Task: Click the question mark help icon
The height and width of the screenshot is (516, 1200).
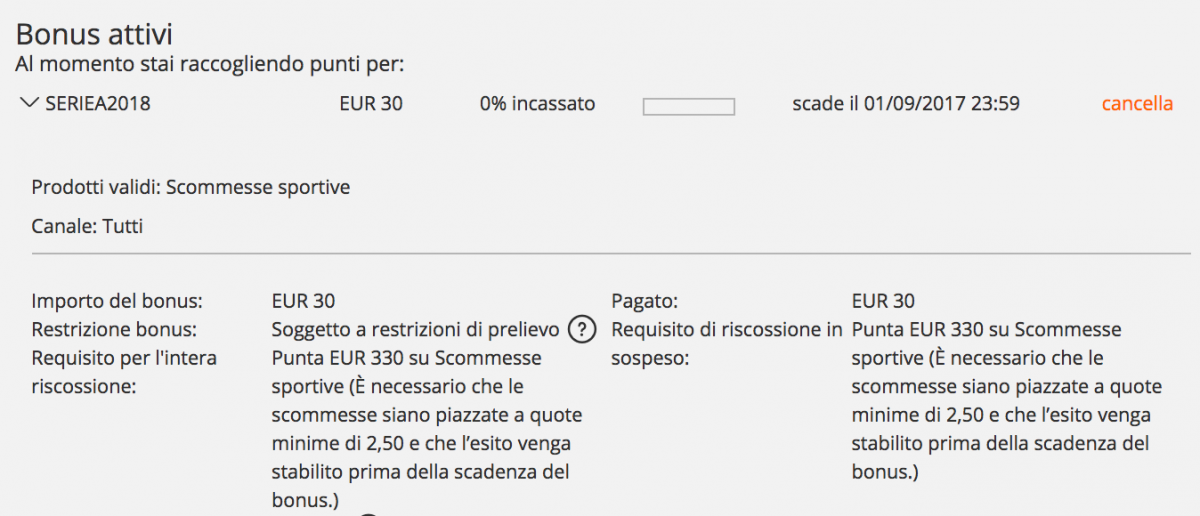Action: (581, 330)
